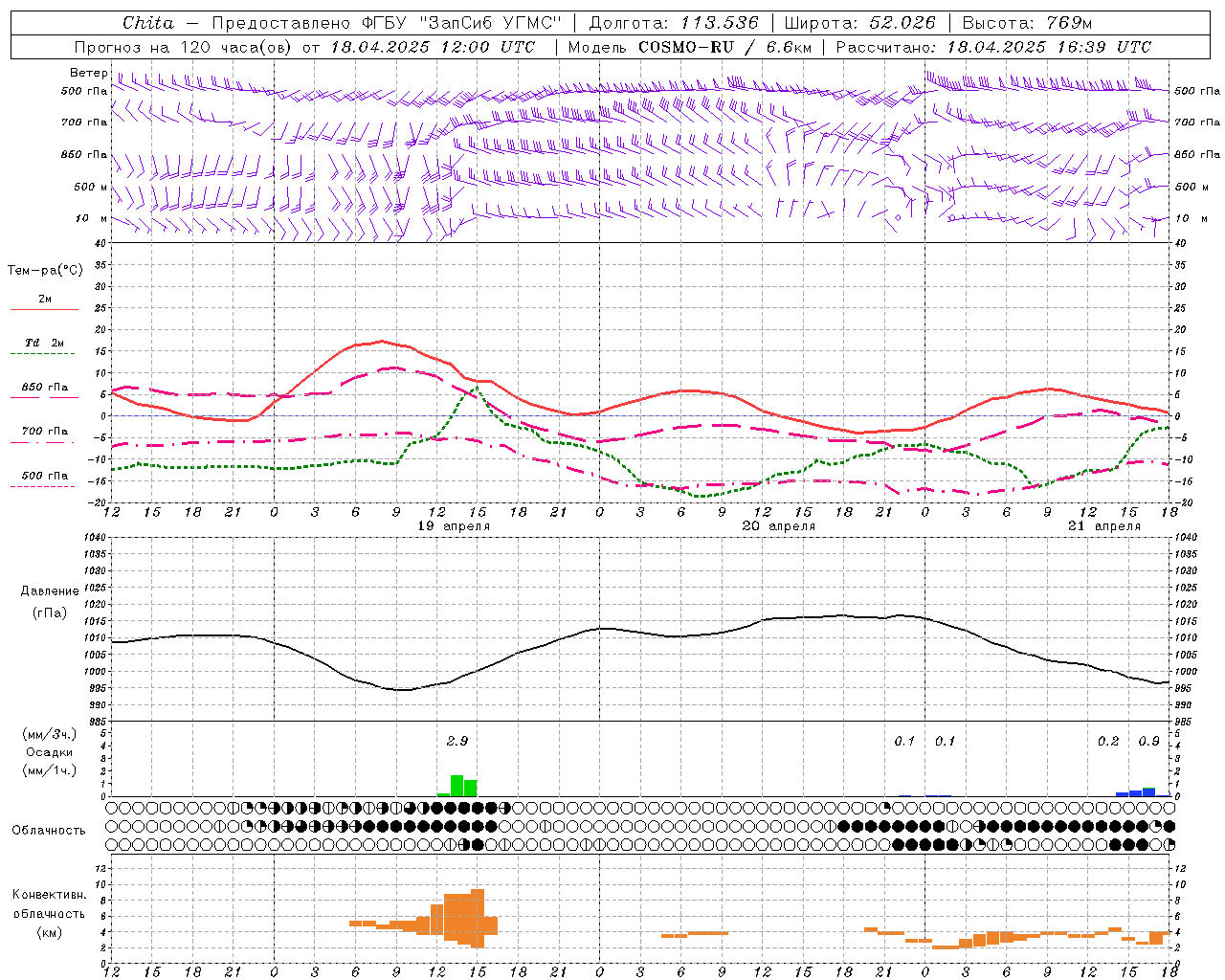
Task: Select the dashed "500 гПа" temperature legend entry
Action: coord(45,476)
